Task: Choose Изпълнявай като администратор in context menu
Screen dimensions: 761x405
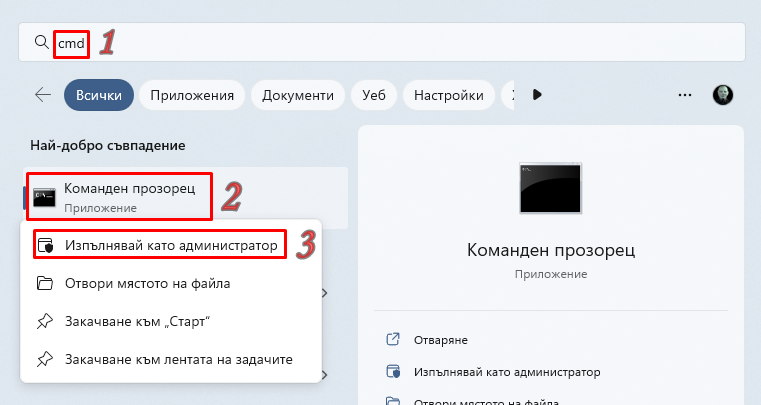Action: 171,245
